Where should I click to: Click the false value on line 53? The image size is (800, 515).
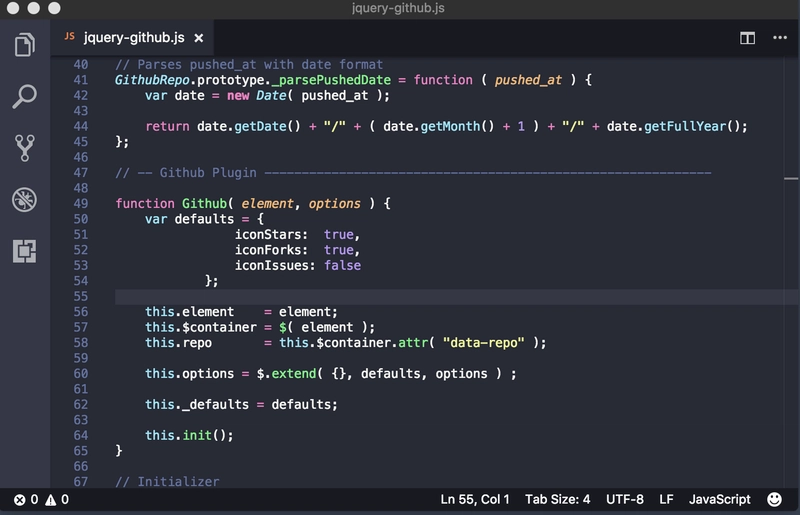click(342, 265)
